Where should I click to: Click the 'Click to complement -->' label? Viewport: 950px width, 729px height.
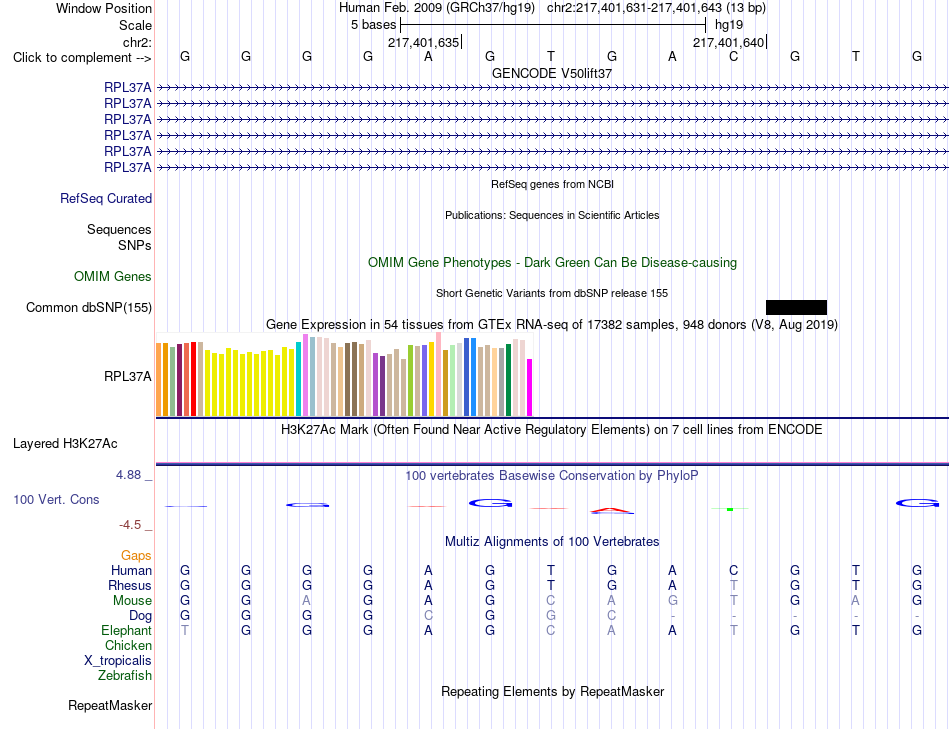pos(82,58)
